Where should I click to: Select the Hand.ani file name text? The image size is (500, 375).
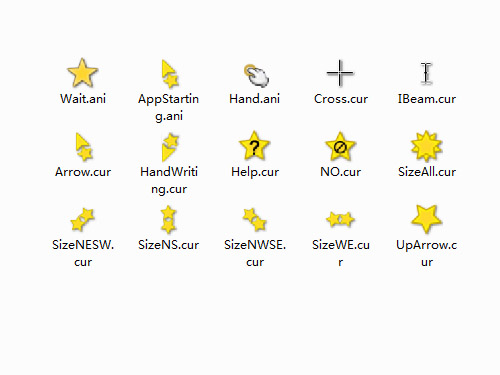[x=255, y=99]
